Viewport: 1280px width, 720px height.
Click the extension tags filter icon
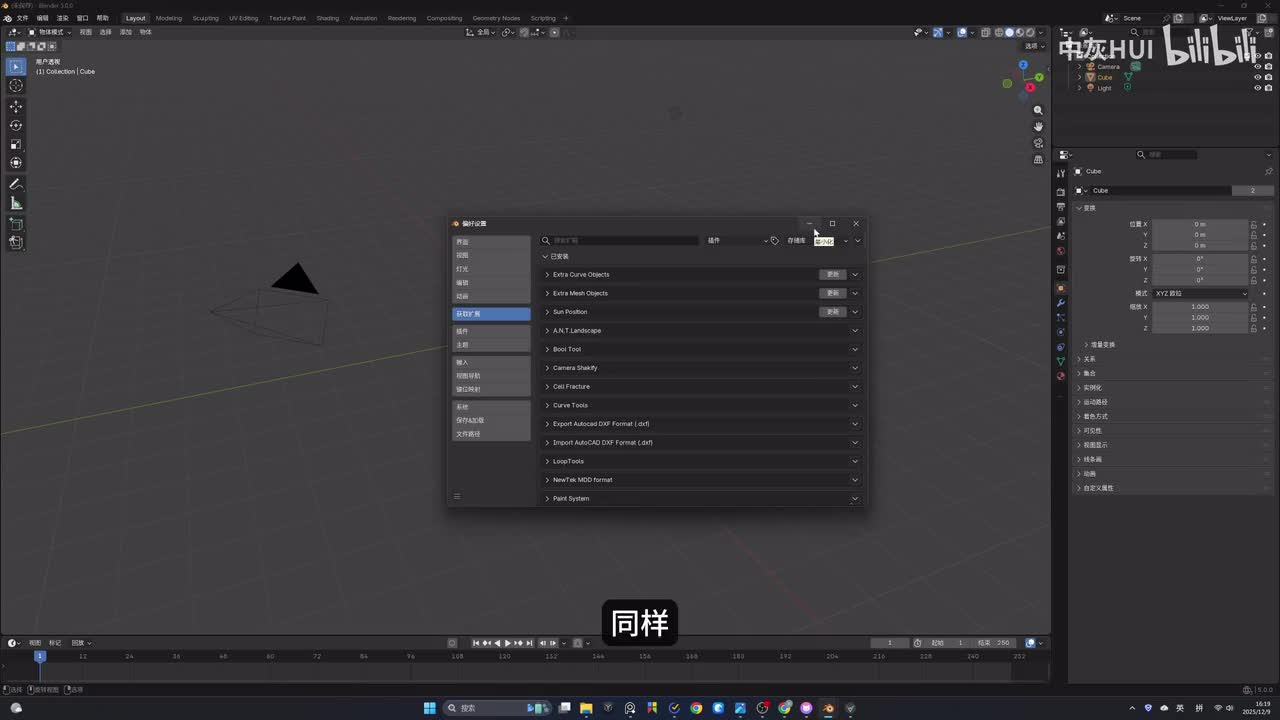click(x=775, y=241)
